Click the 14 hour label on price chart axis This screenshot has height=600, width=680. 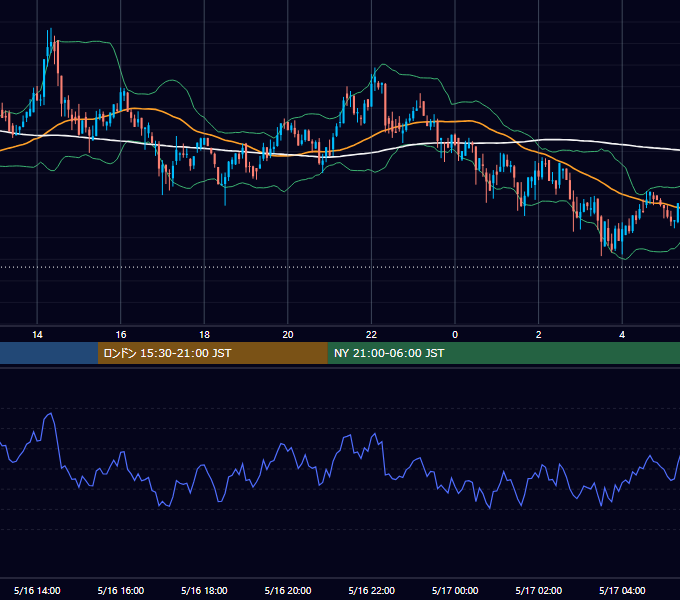click(x=37, y=335)
